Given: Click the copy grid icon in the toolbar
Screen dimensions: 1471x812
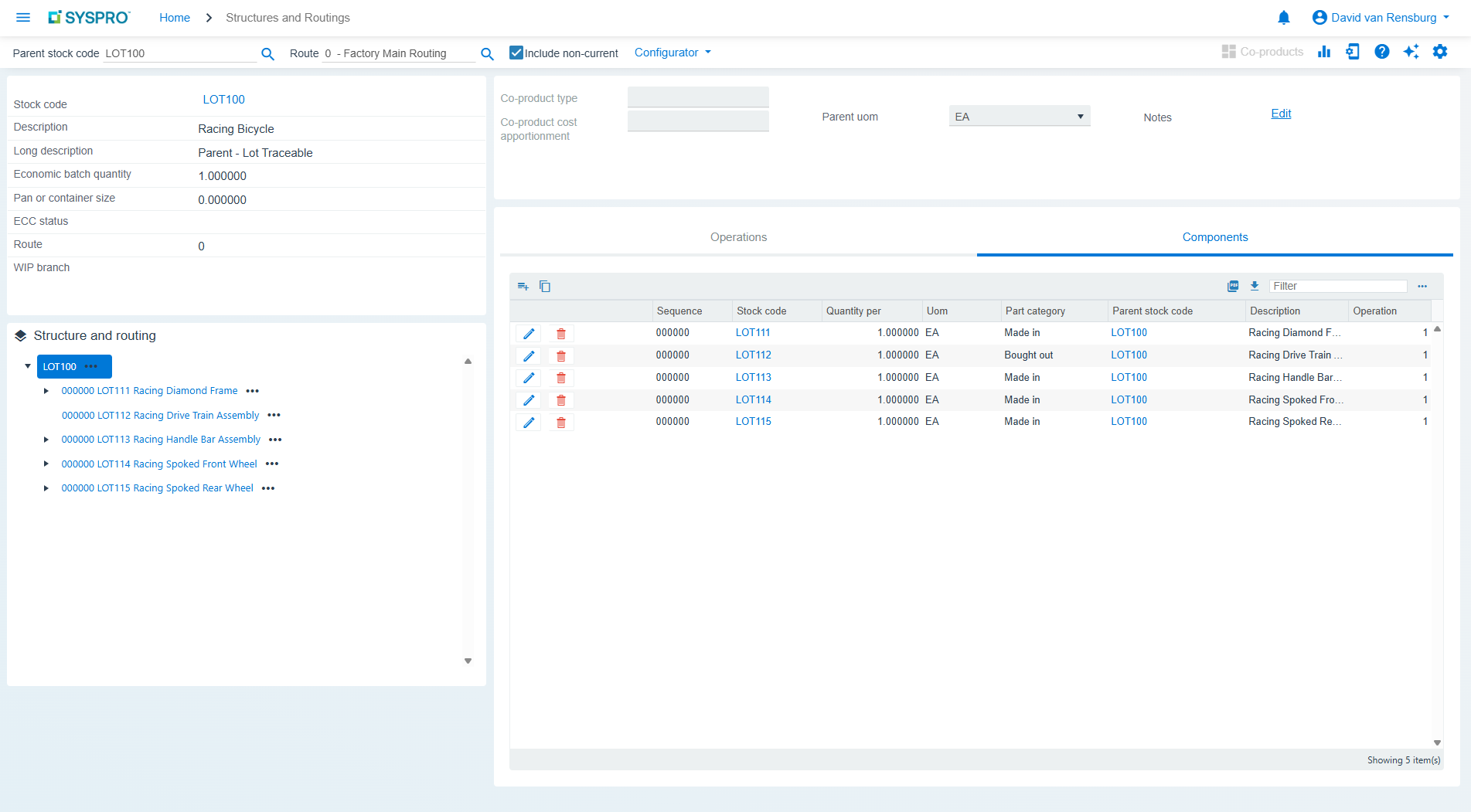Looking at the screenshot, I should [545, 286].
